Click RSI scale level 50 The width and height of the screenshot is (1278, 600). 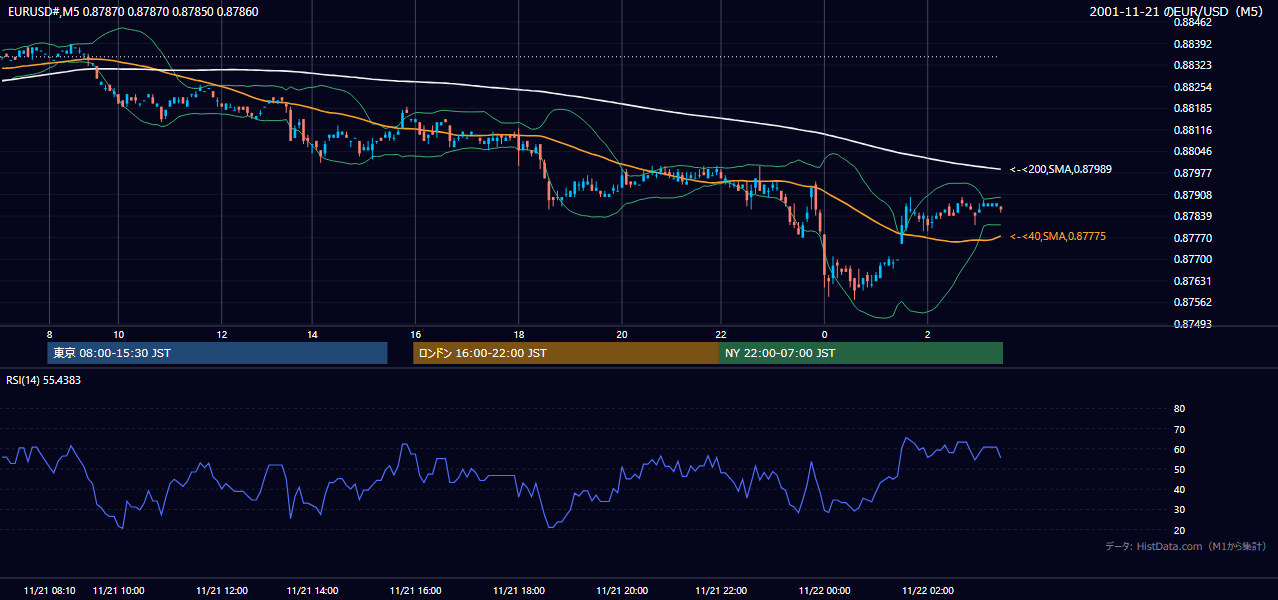click(x=1179, y=469)
